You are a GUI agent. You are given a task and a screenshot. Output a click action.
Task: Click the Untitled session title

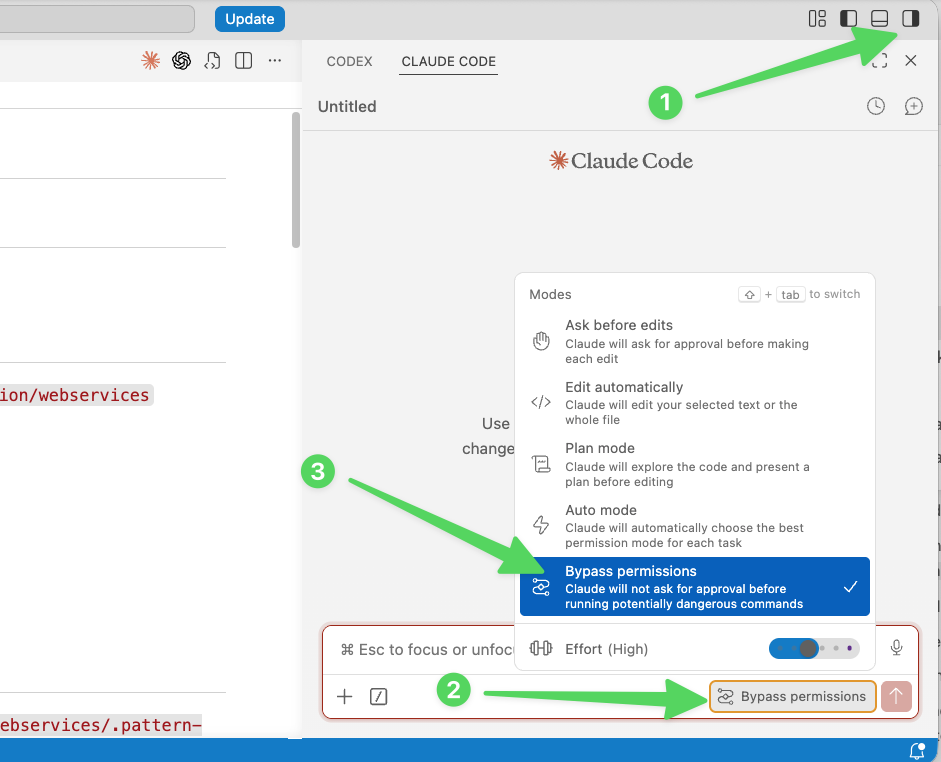[x=347, y=107]
